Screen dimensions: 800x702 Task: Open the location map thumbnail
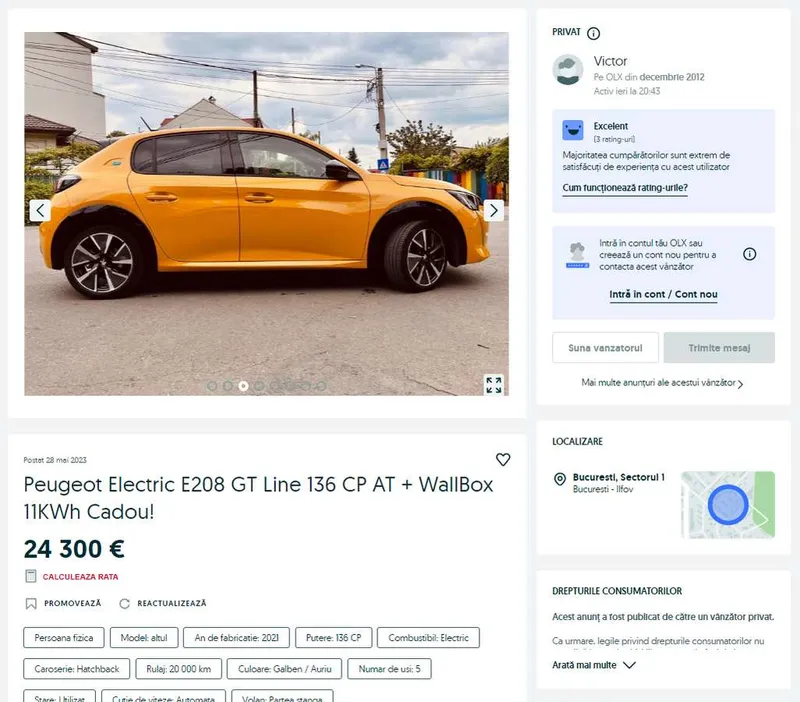coord(728,505)
